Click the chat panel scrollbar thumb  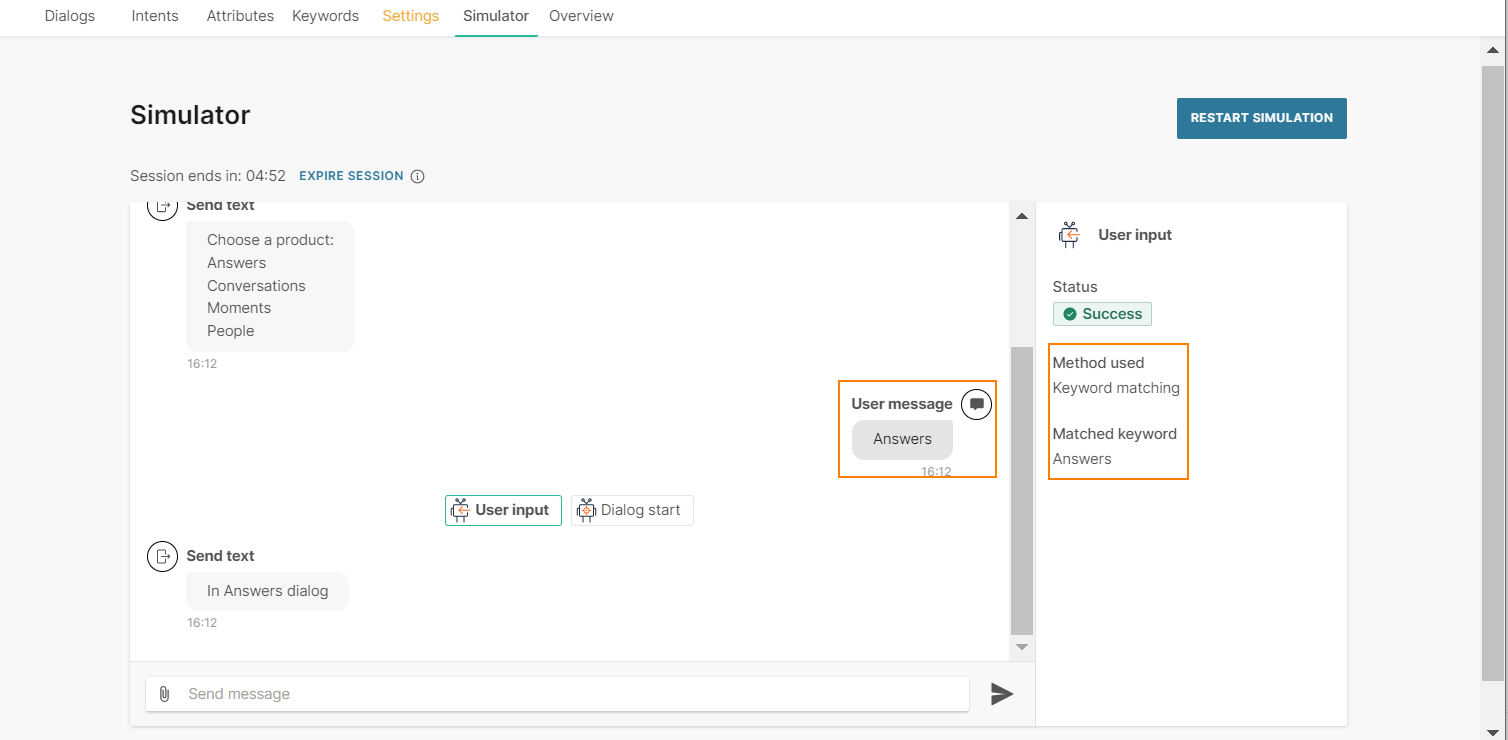(x=1021, y=491)
